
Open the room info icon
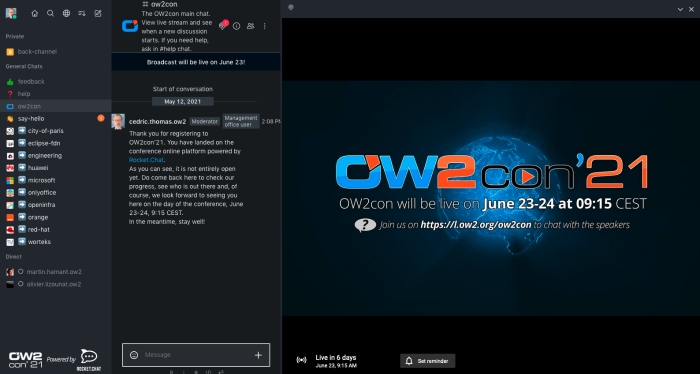[x=237, y=26]
